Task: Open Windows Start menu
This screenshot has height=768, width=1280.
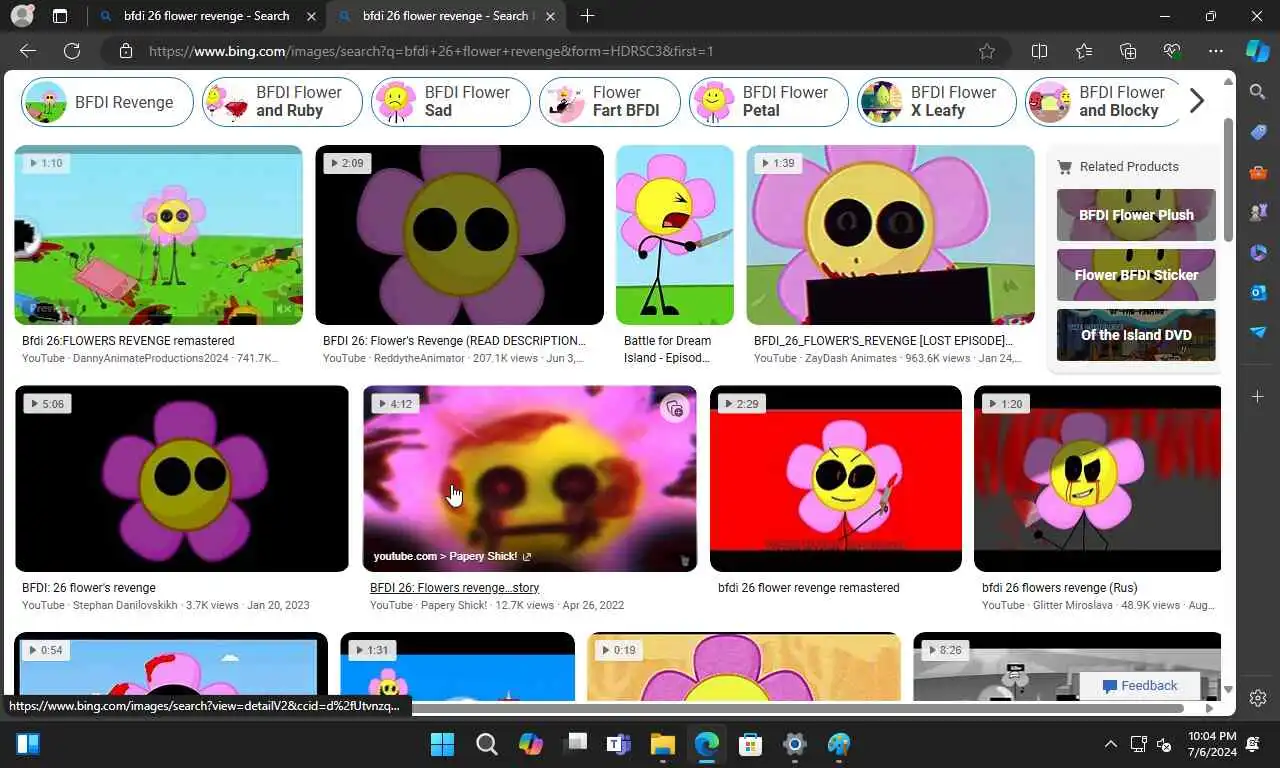Action: (442, 744)
